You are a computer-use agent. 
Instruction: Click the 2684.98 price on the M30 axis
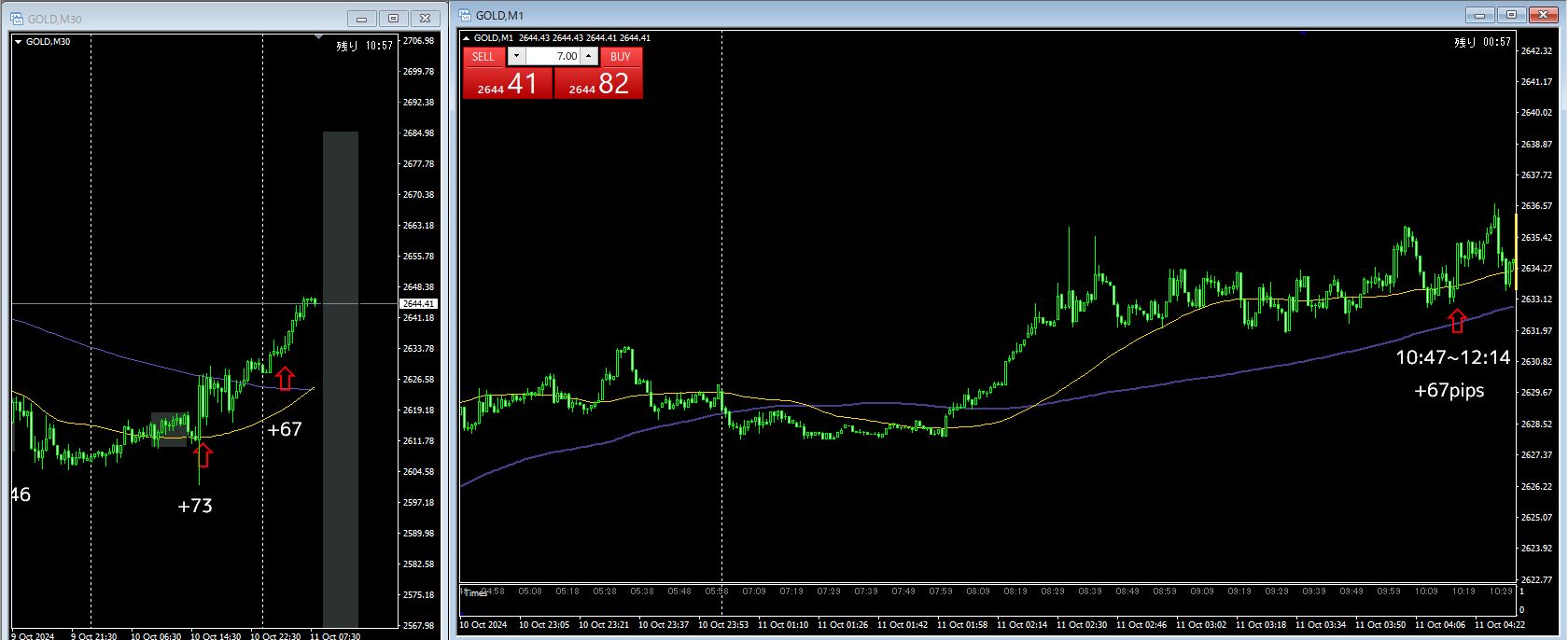pyautogui.click(x=419, y=133)
